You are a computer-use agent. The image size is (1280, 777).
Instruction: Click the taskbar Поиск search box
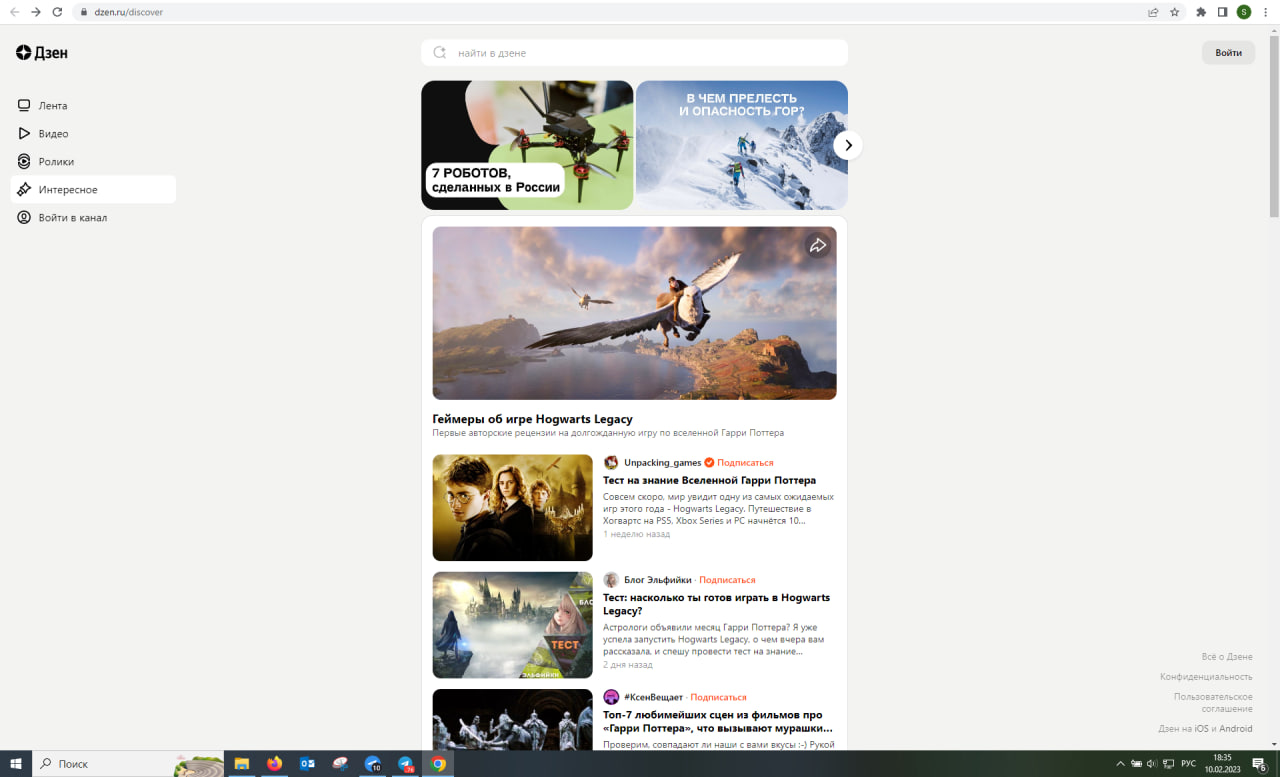tap(128, 763)
